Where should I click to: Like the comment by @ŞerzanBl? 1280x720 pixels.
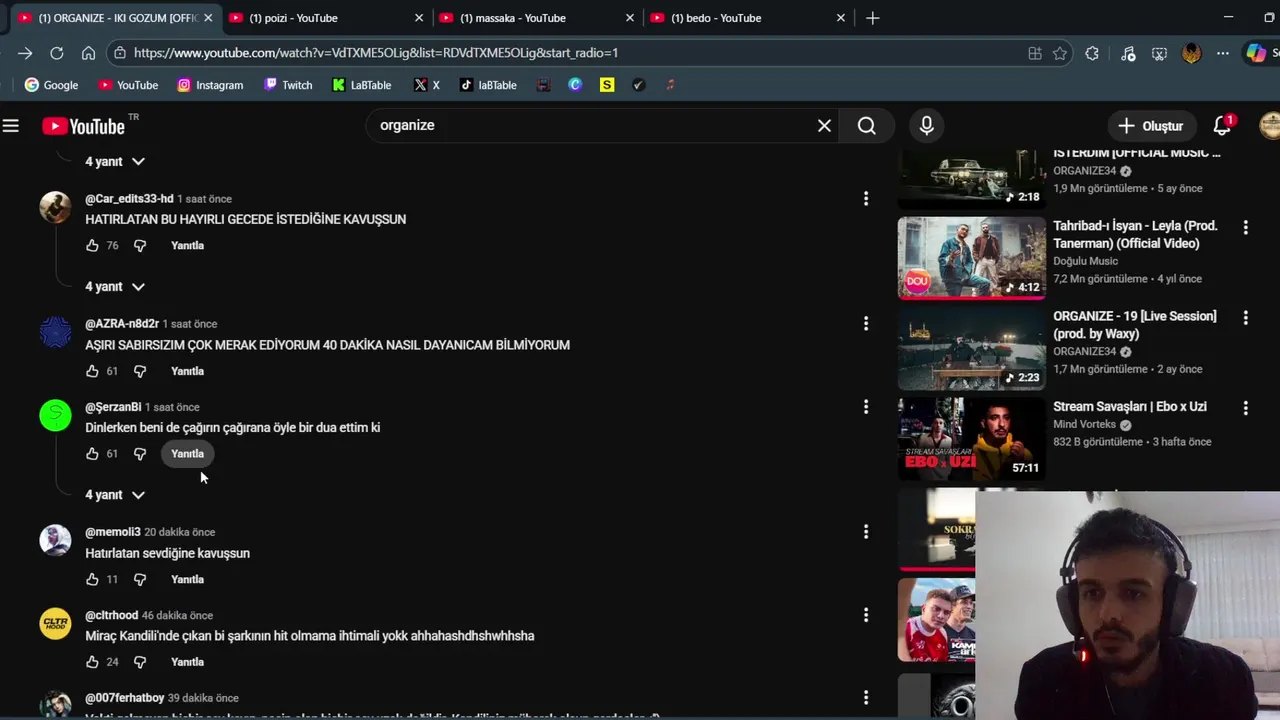tap(92, 454)
